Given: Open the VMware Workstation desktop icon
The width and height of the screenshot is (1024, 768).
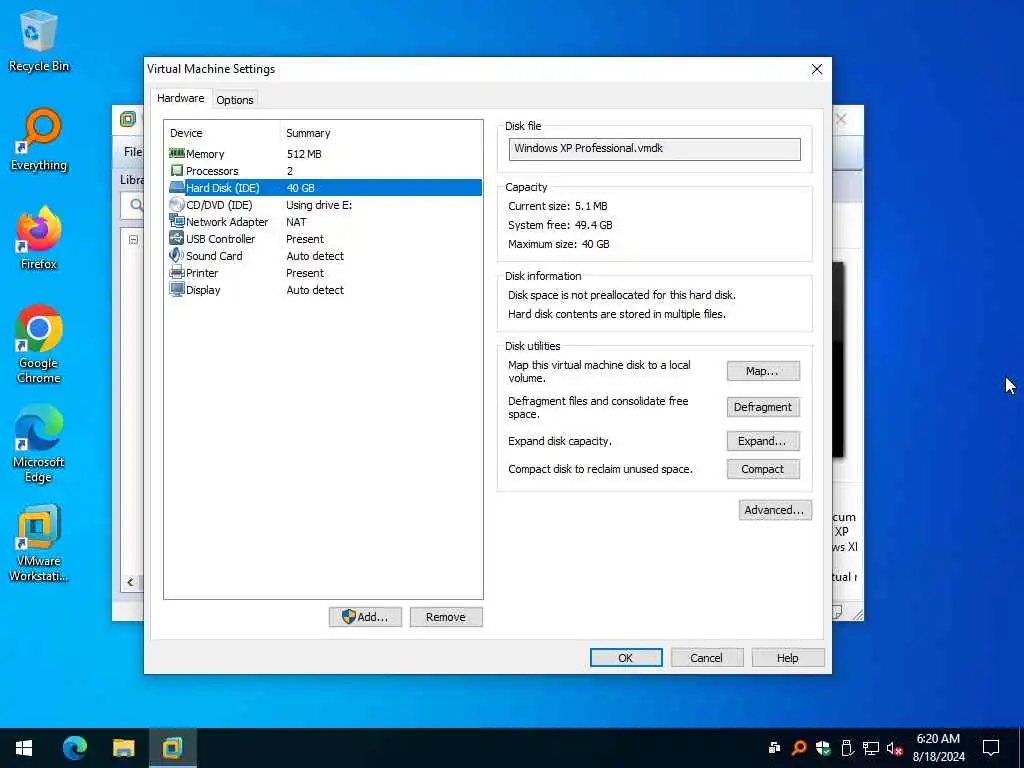Looking at the screenshot, I should 39,543.
